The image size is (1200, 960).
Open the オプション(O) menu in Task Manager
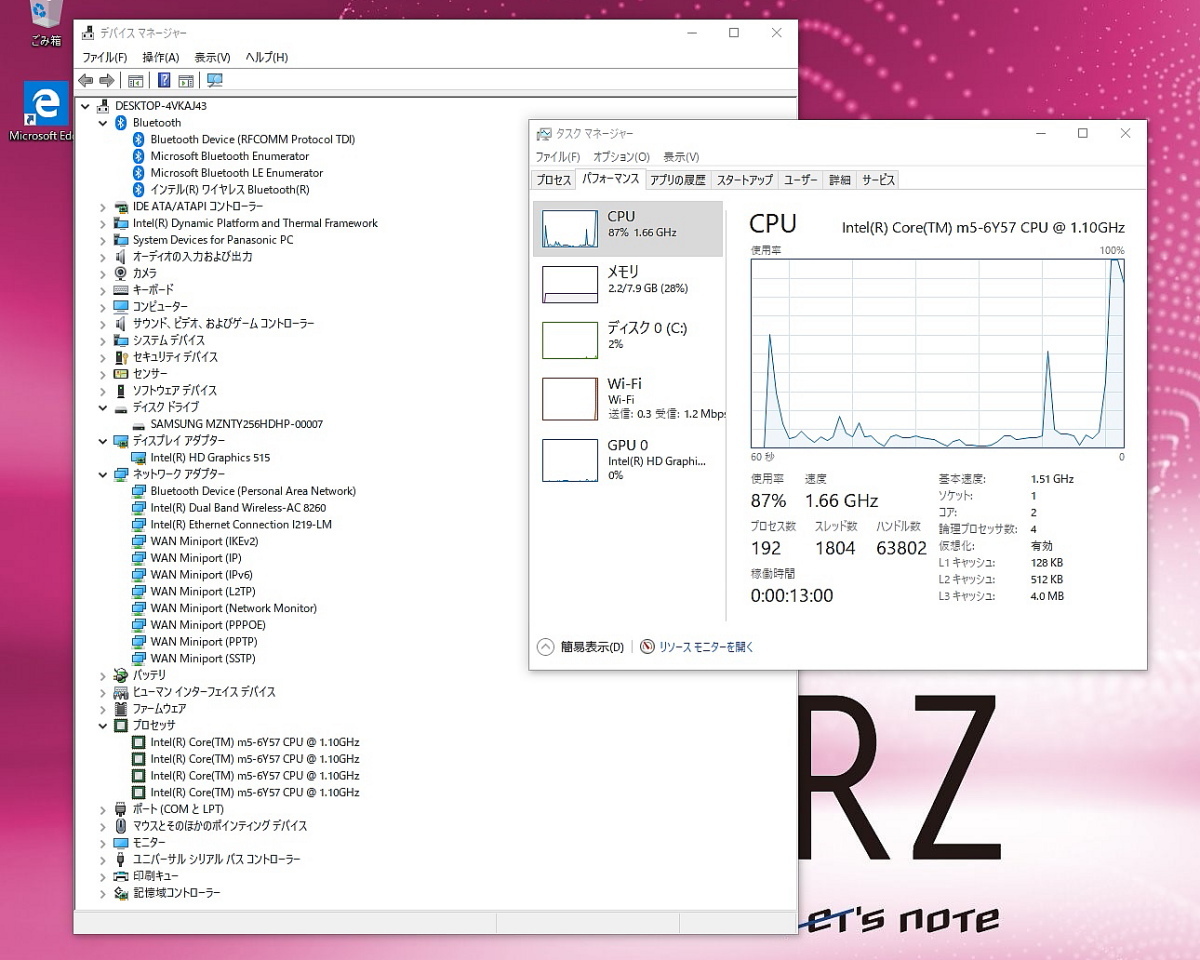click(620, 157)
